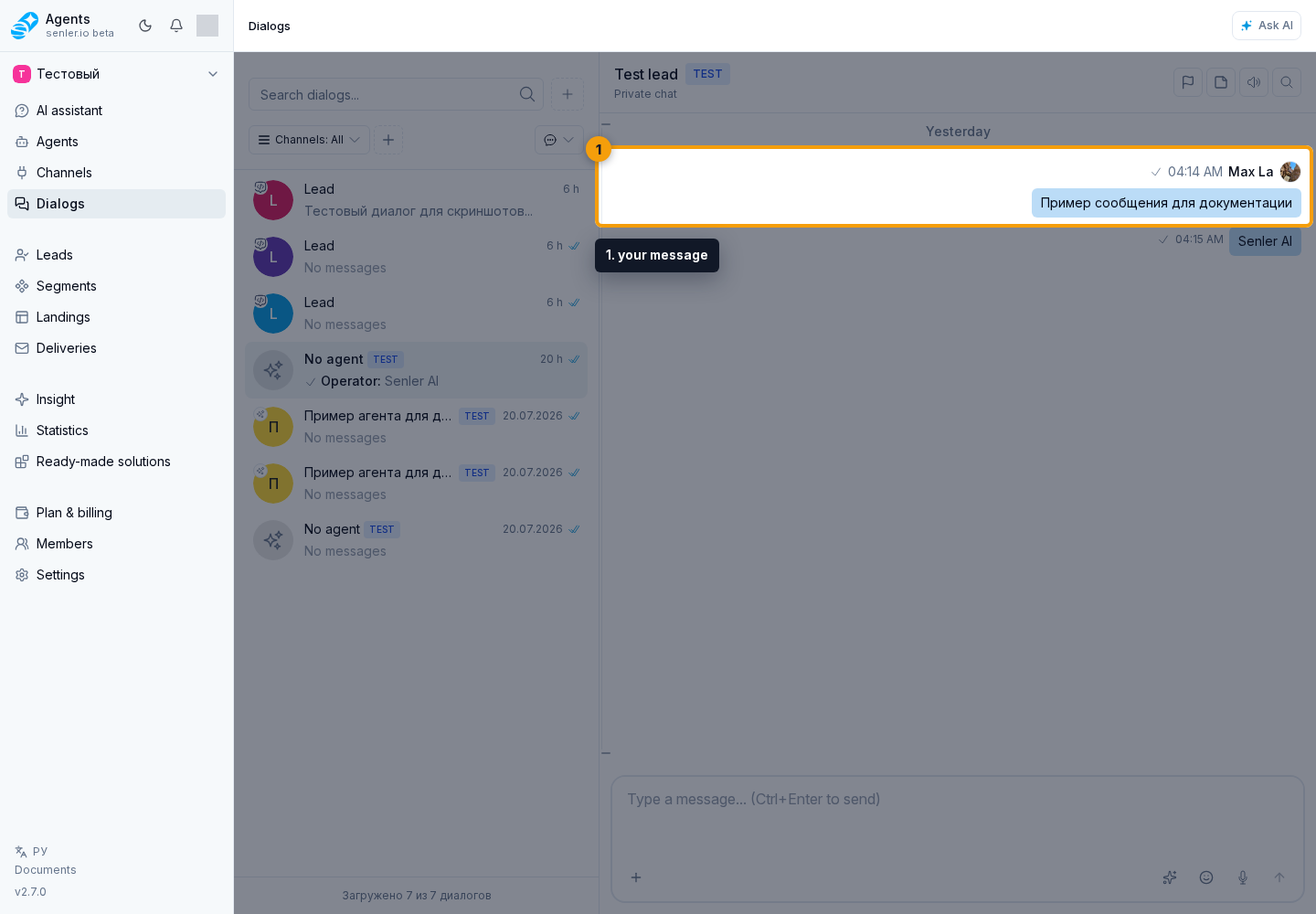Open Plan & billing

(x=116, y=513)
